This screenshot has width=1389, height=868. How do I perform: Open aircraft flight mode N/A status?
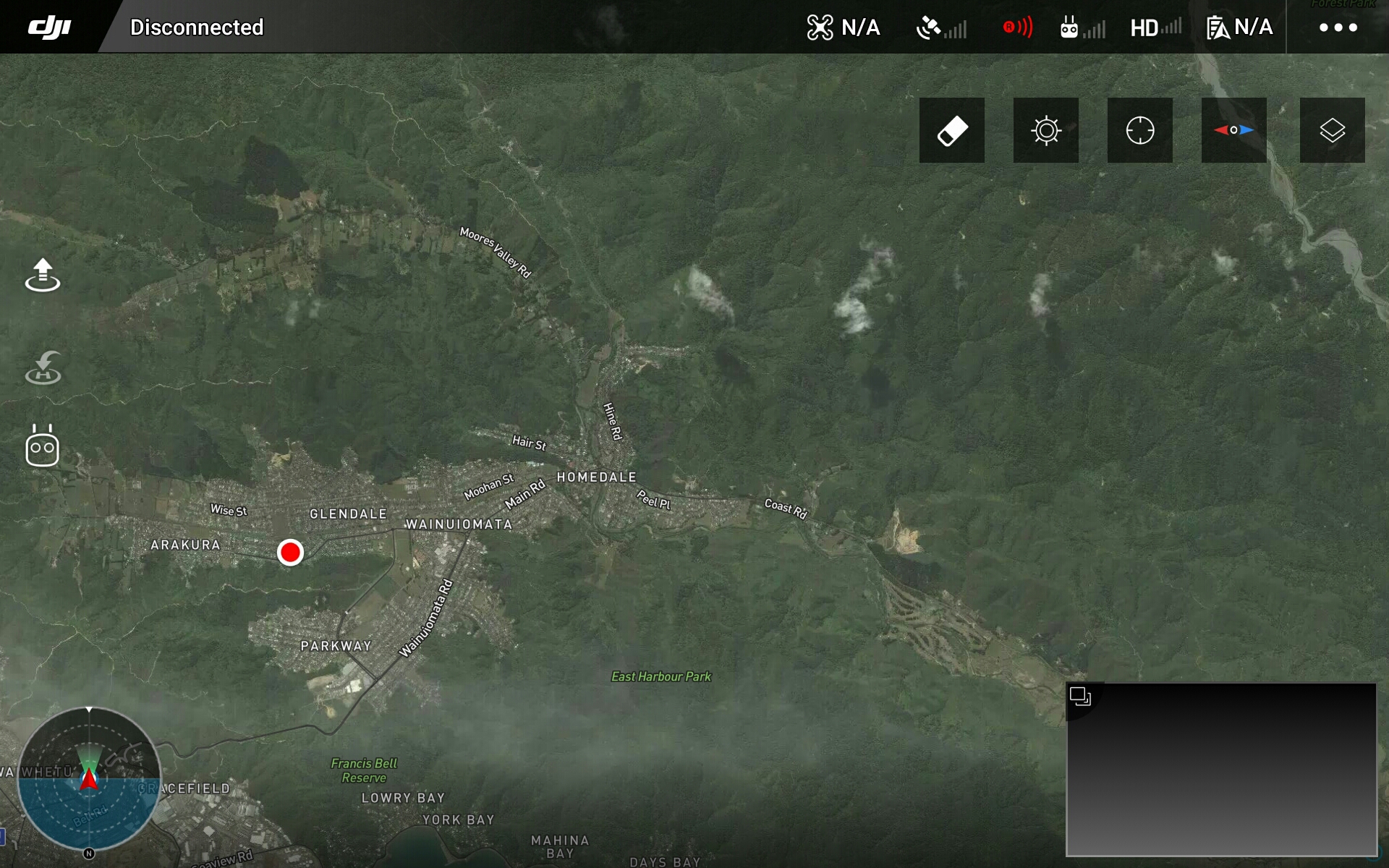[x=844, y=27]
